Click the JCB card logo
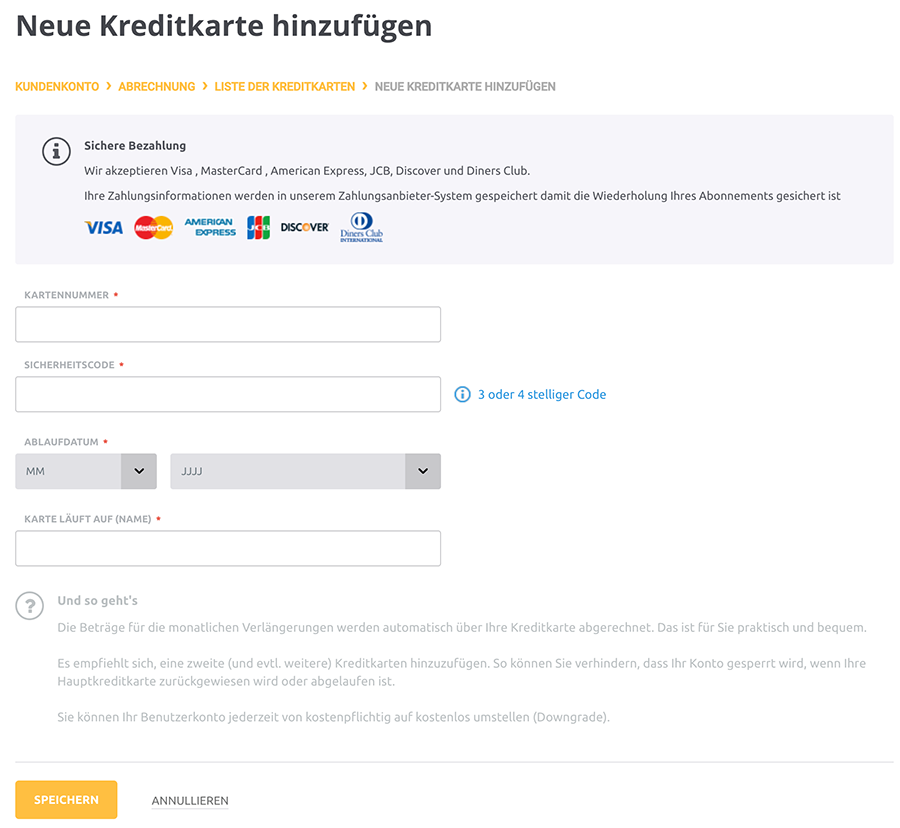 (x=258, y=228)
